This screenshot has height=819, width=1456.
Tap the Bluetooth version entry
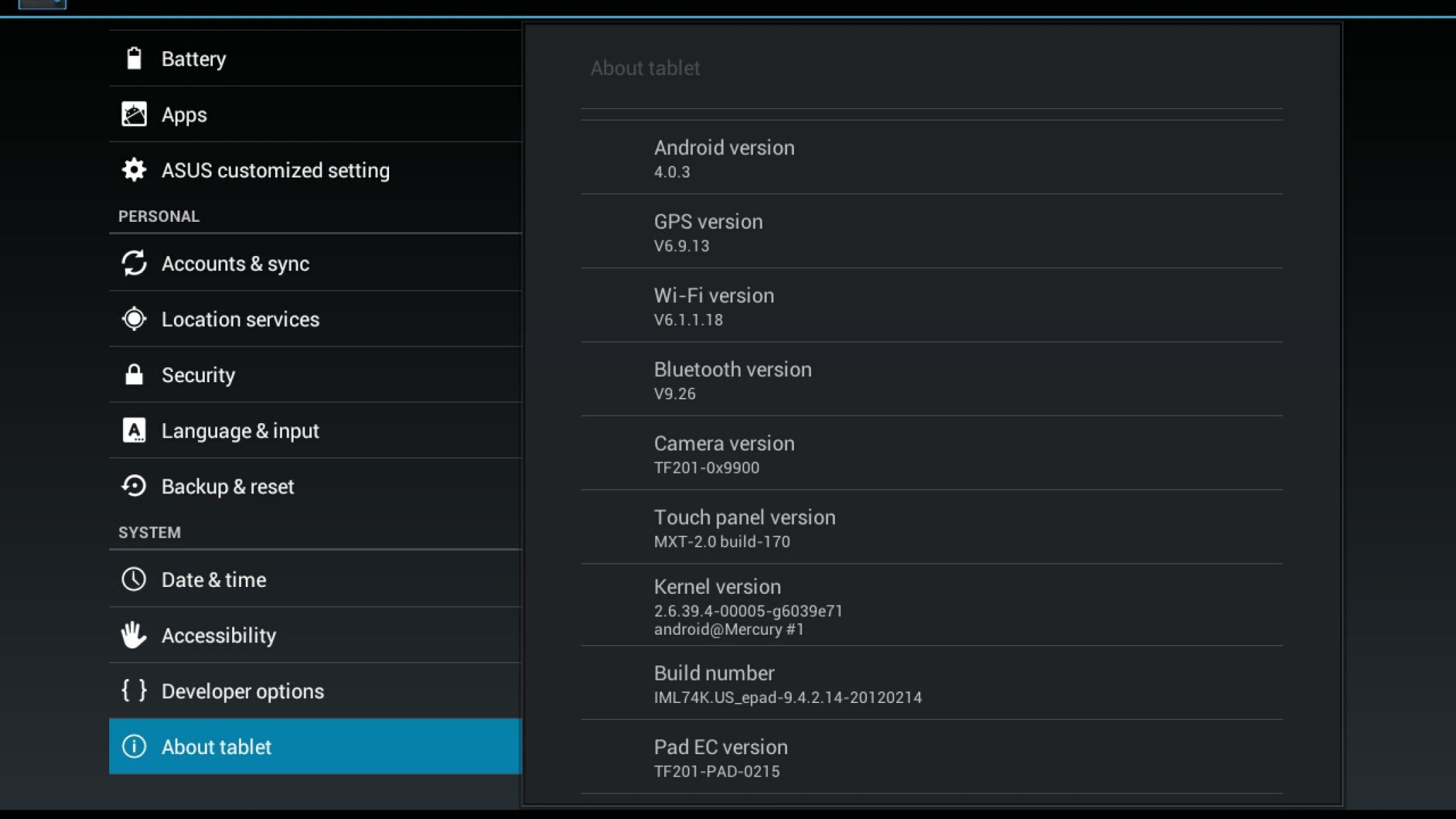[x=931, y=380]
